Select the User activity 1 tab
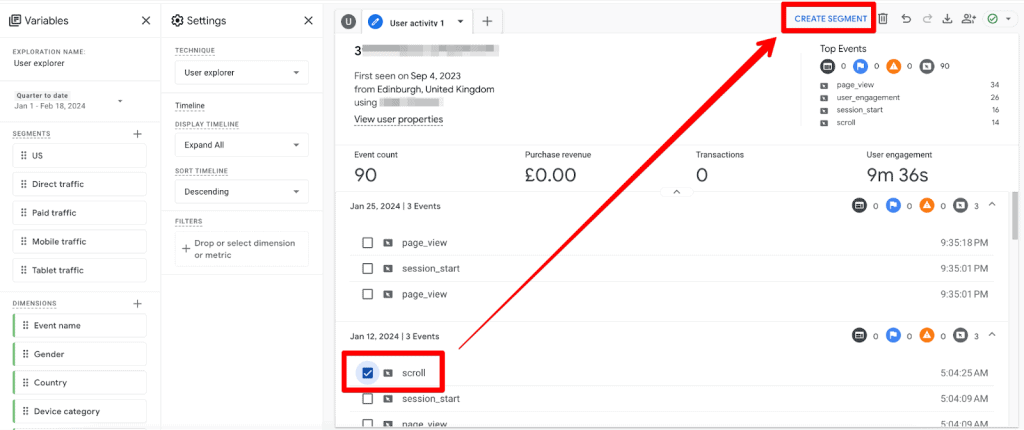The image size is (1024, 430). [417, 22]
